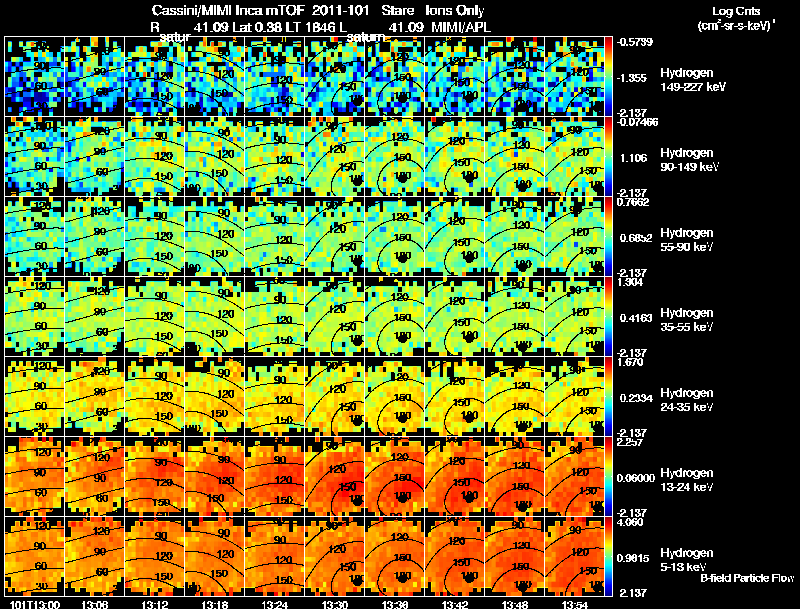
Task: Click the 'Hydrogen 149-227 keV' row label
Action: [693, 80]
